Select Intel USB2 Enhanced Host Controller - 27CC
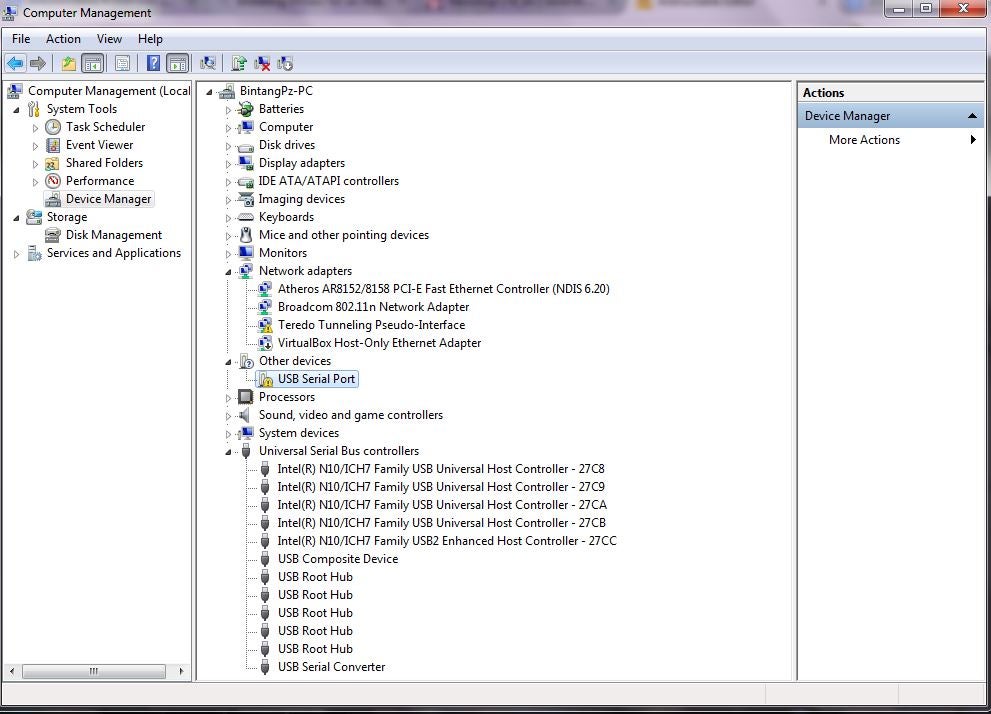Image resolution: width=991 pixels, height=714 pixels. 447,541
